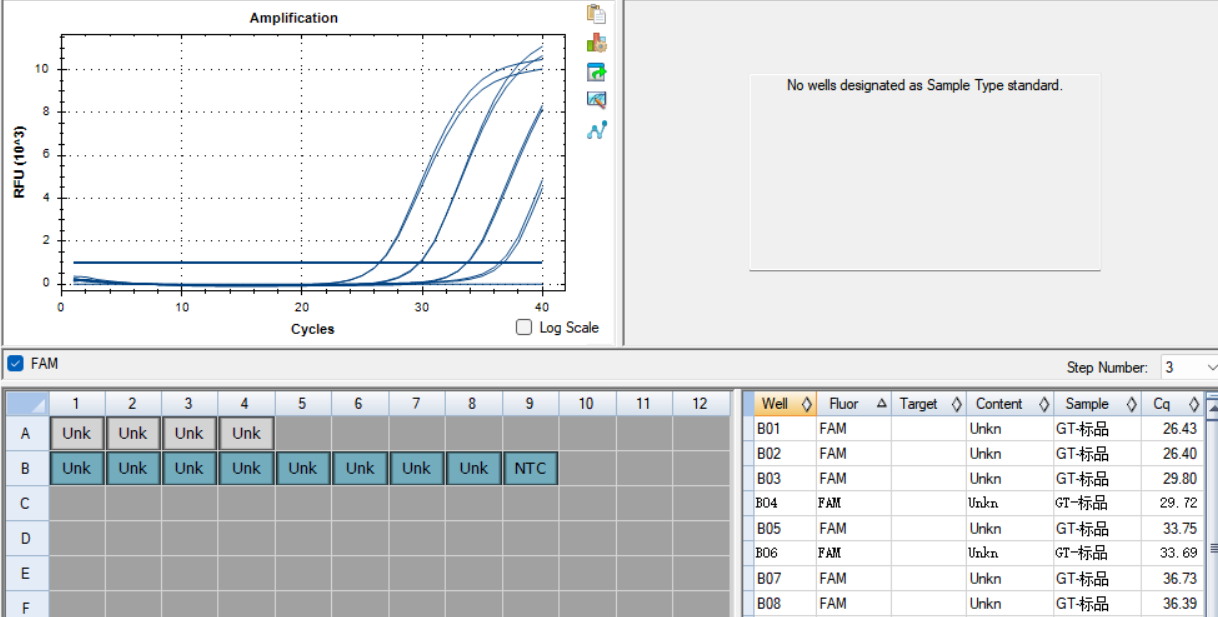Click the Amplification chart title
Screen dimensions: 1218x617
[294, 18]
